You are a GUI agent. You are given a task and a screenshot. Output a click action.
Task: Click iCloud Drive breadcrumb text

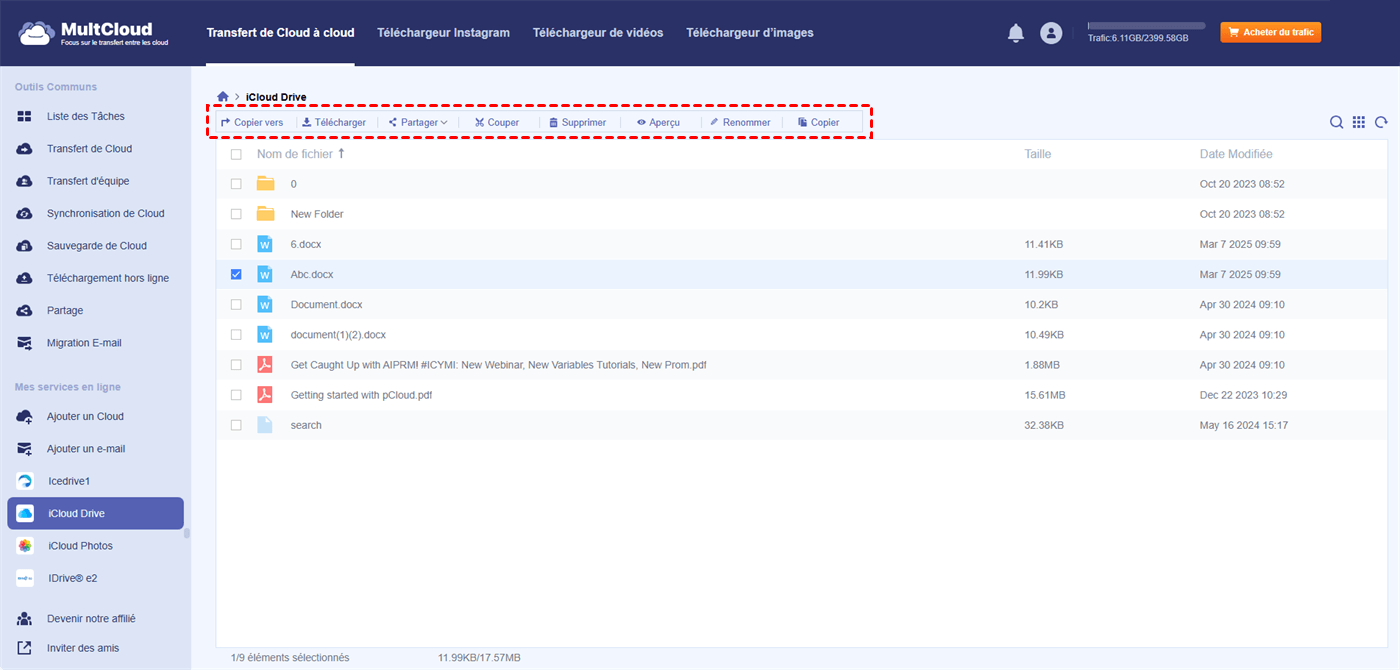tap(276, 97)
